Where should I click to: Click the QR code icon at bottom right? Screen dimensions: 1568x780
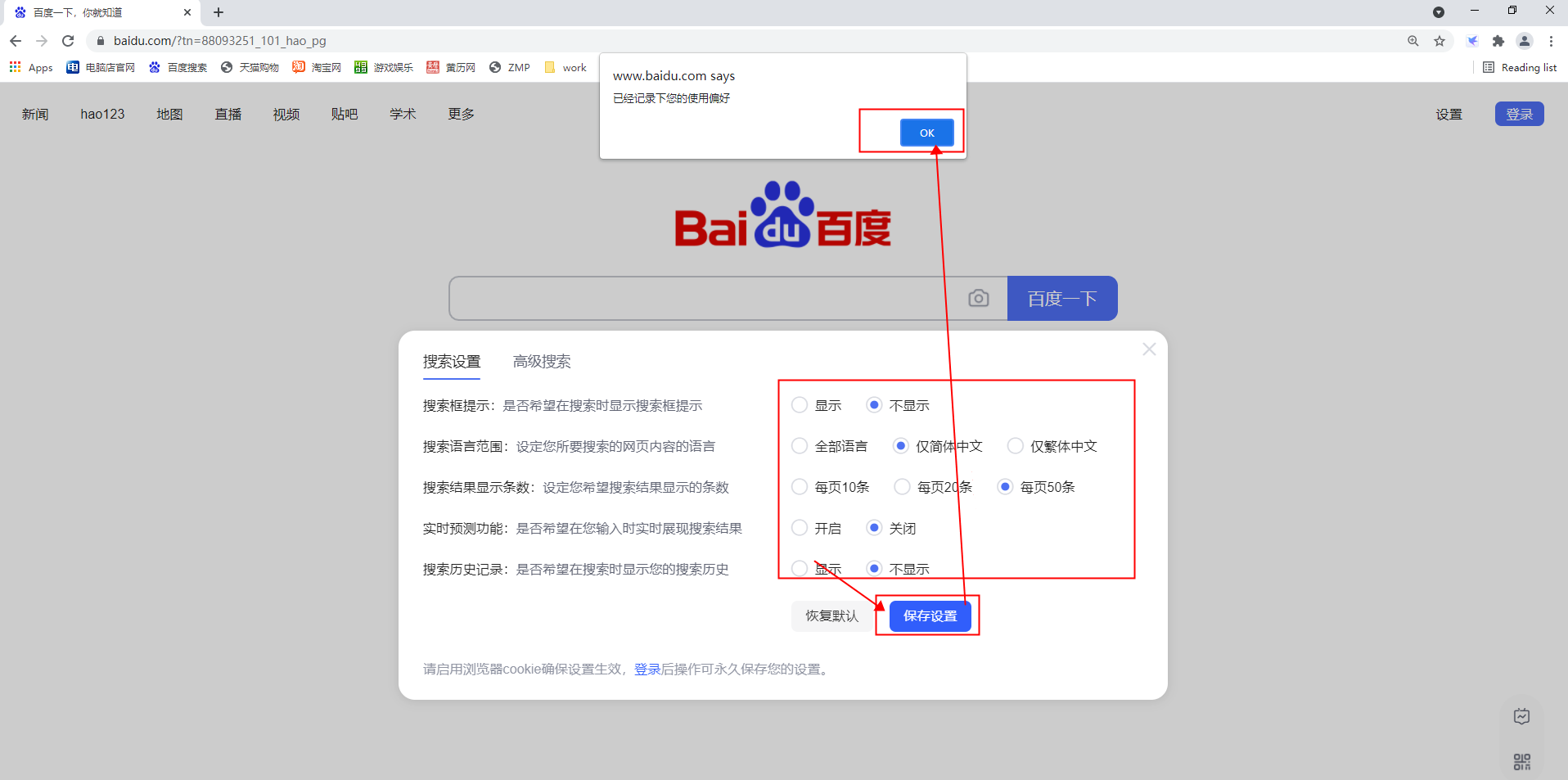(x=1522, y=762)
